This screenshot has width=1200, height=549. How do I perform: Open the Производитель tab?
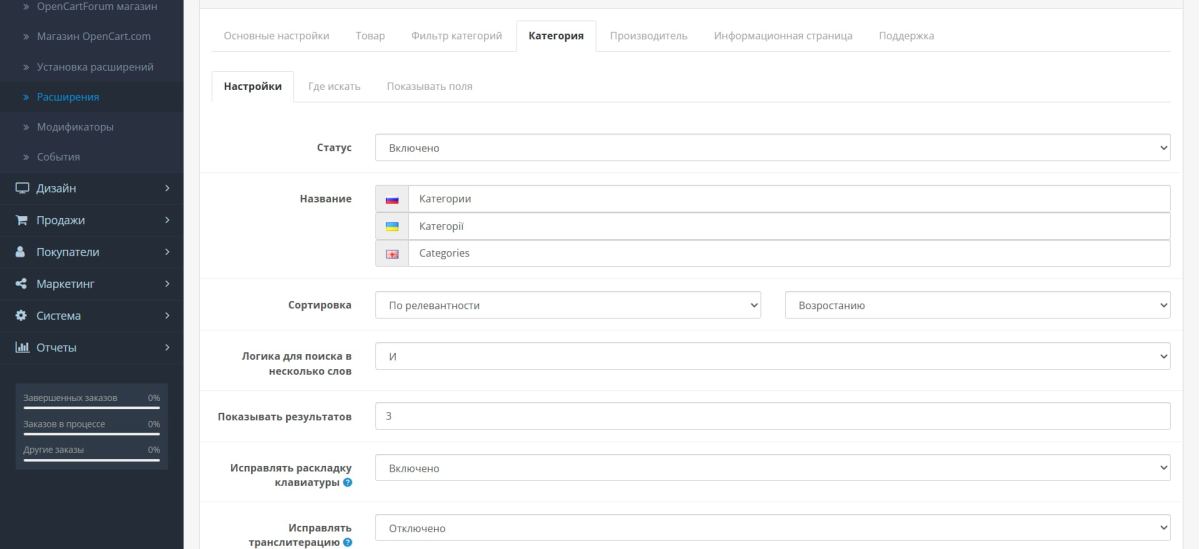(x=649, y=36)
